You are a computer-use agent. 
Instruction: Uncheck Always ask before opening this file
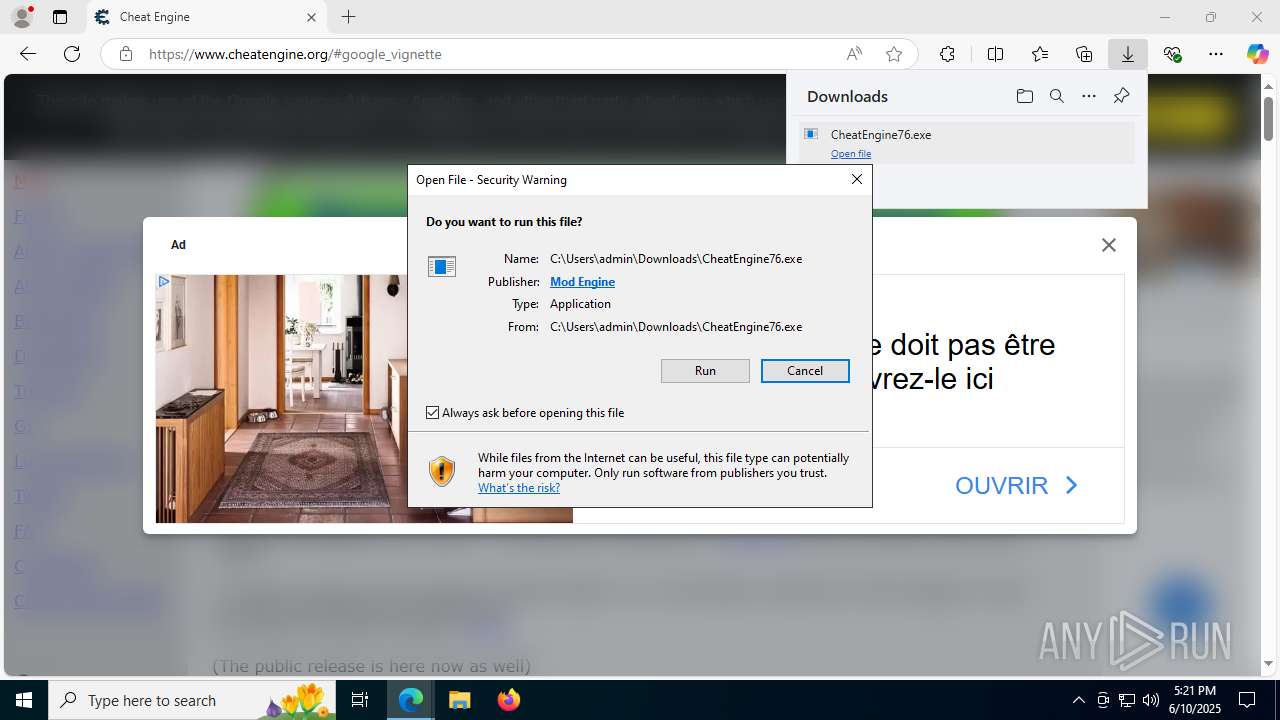pos(432,413)
